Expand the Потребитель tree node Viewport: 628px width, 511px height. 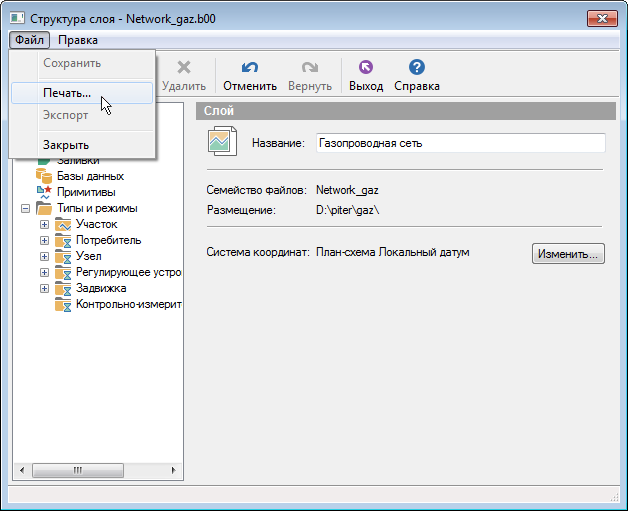click(44, 241)
